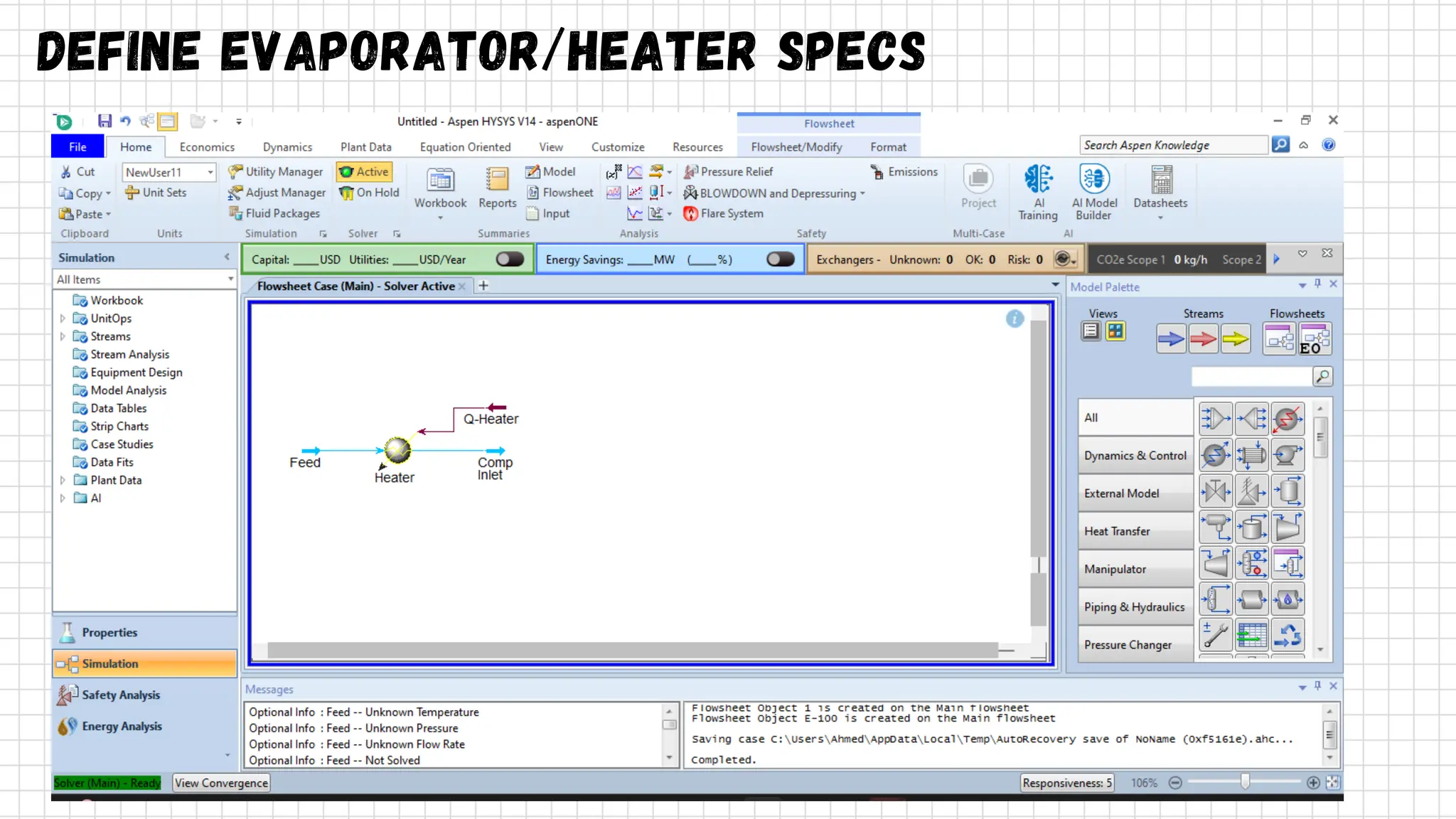Viewport: 1456px width, 819px height.
Task: Pick the Compressor icon in the palette
Action: coord(1288,528)
